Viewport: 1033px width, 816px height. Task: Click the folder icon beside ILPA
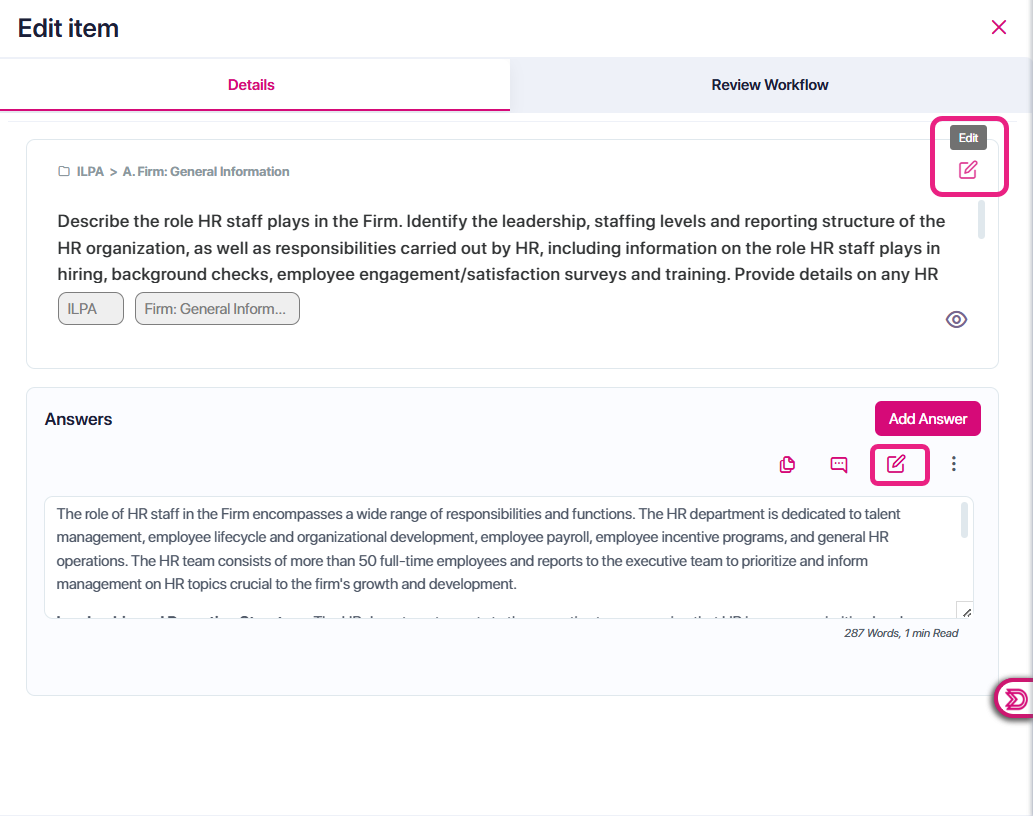coord(64,171)
